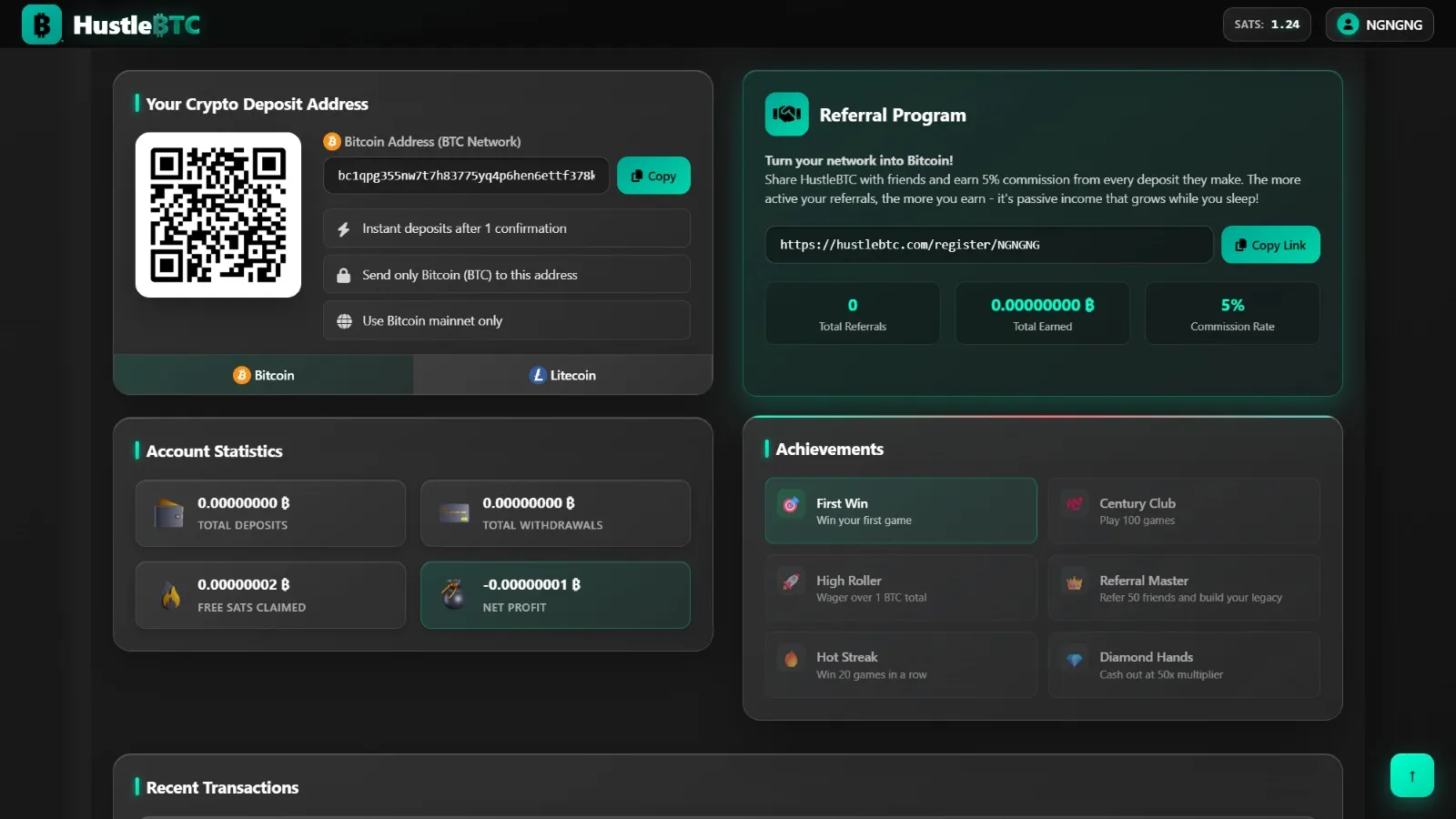The image size is (1456, 819).
Task: Open the NGNGNG user profile menu
Action: [1380, 25]
